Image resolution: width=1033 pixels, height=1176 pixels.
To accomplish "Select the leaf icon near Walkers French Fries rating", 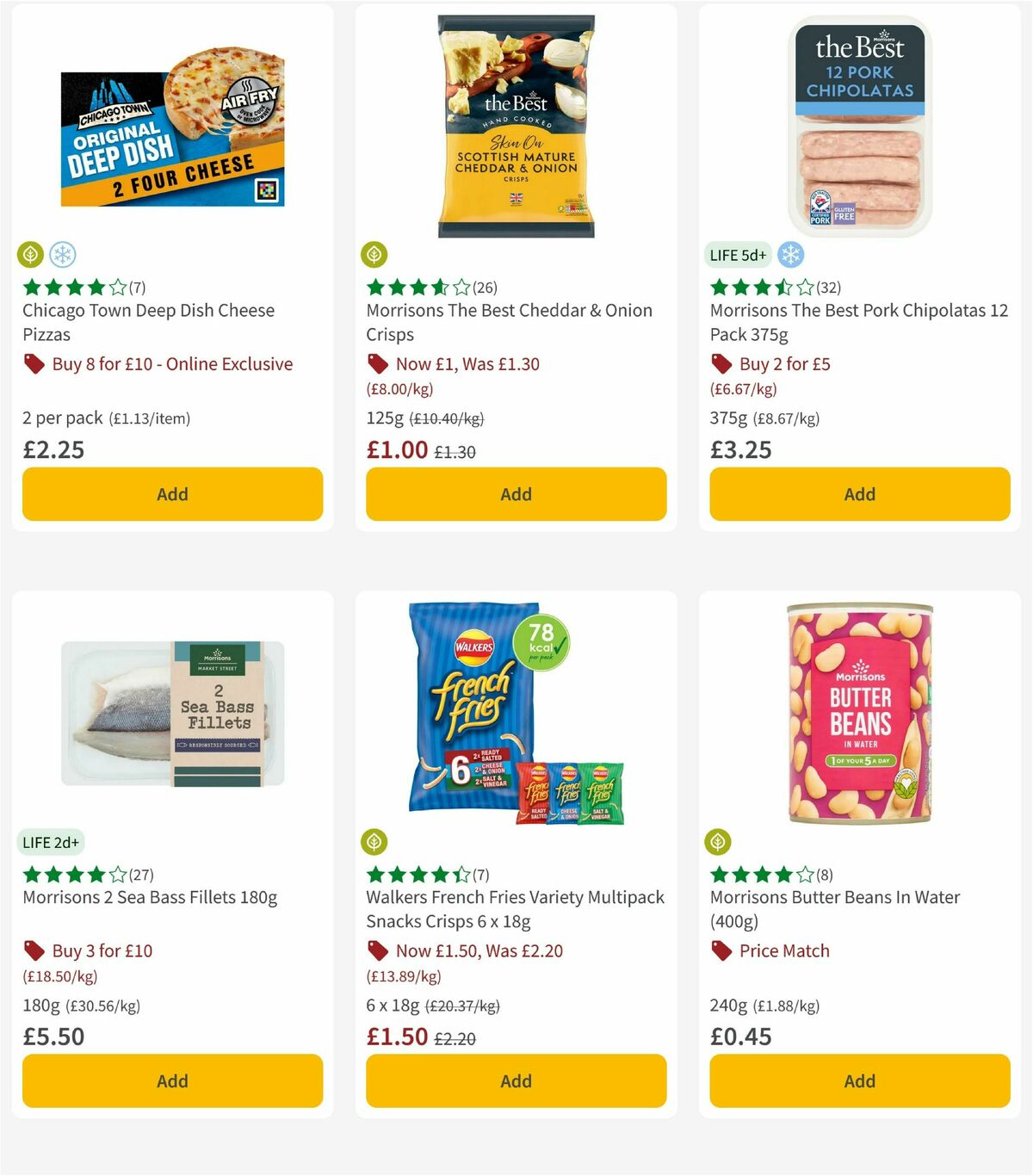I will (x=374, y=842).
